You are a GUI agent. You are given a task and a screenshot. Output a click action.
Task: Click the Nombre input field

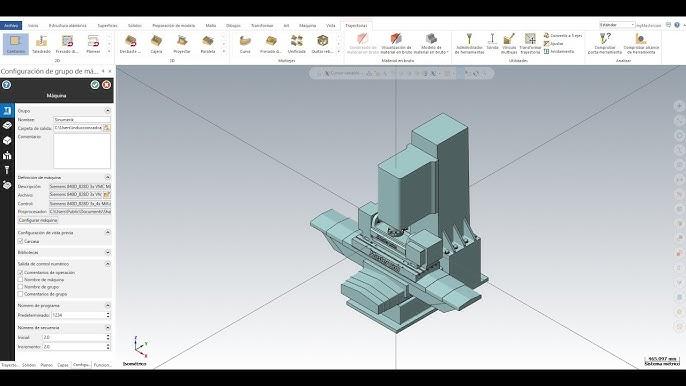[x=82, y=119]
